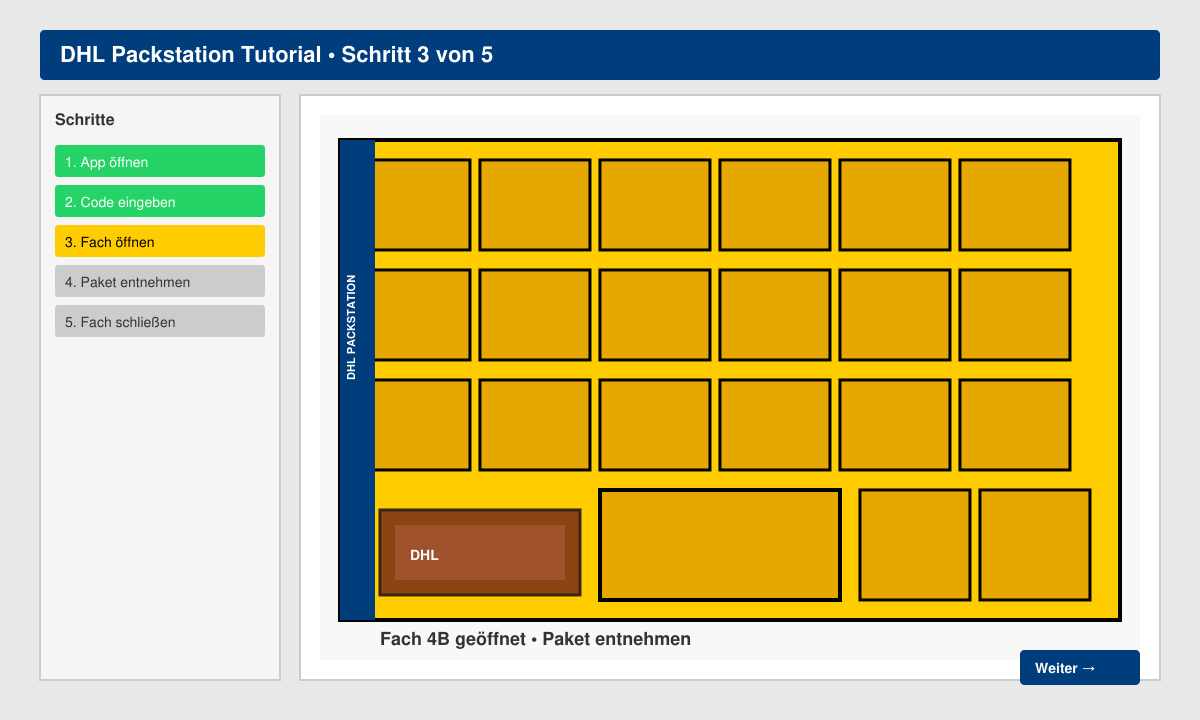This screenshot has height=720, width=1200.
Task: Click the brown DHL package in the open compartment
Action: click(x=480, y=552)
